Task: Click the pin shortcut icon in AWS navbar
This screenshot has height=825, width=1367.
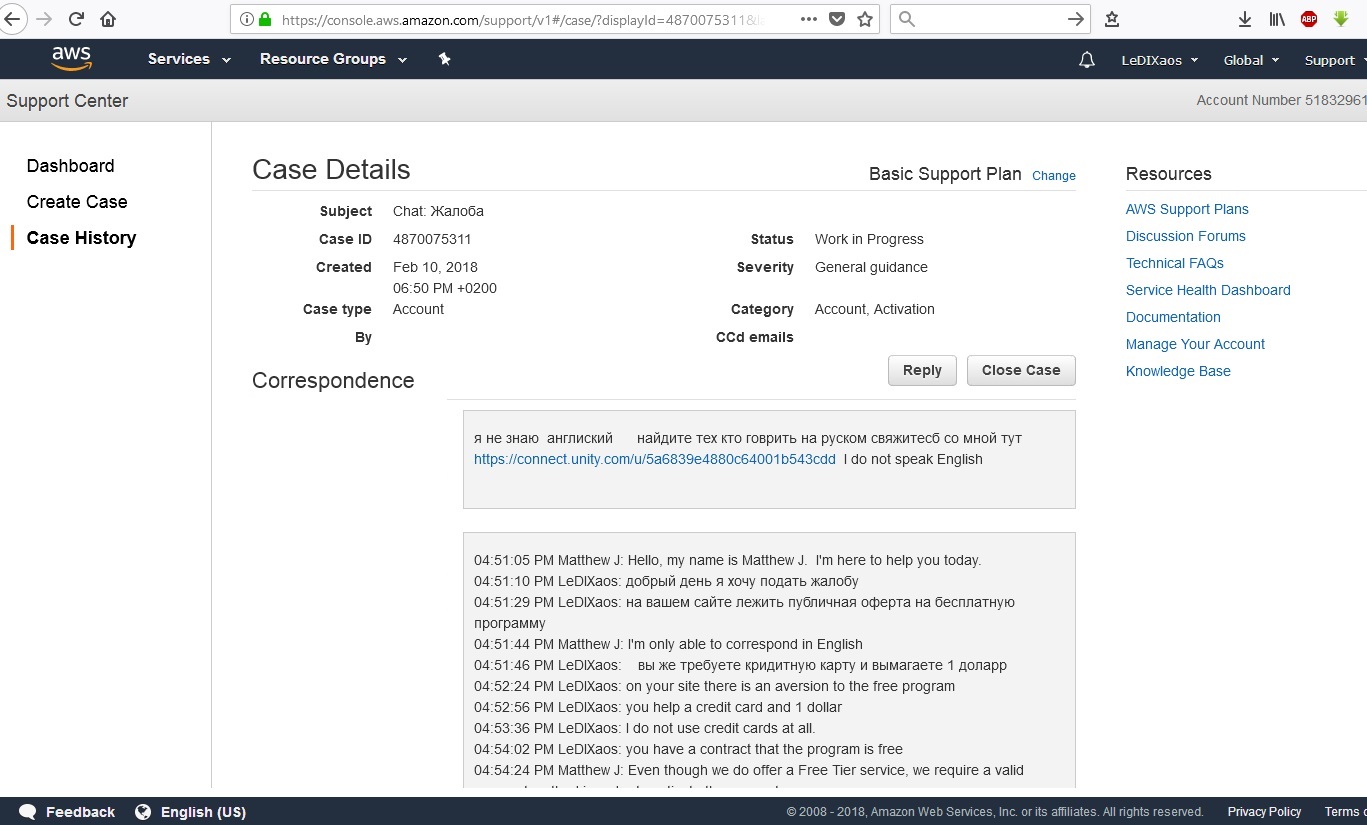Action: tap(445, 59)
